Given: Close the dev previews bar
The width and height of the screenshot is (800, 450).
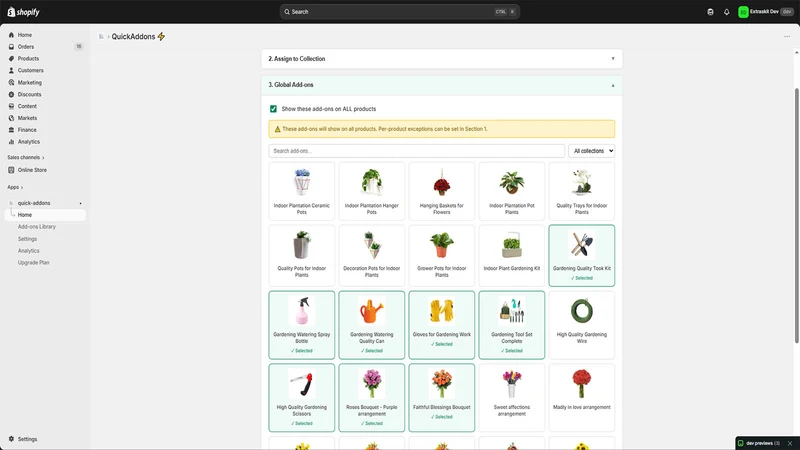Looking at the screenshot, I should click(x=790, y=443).
